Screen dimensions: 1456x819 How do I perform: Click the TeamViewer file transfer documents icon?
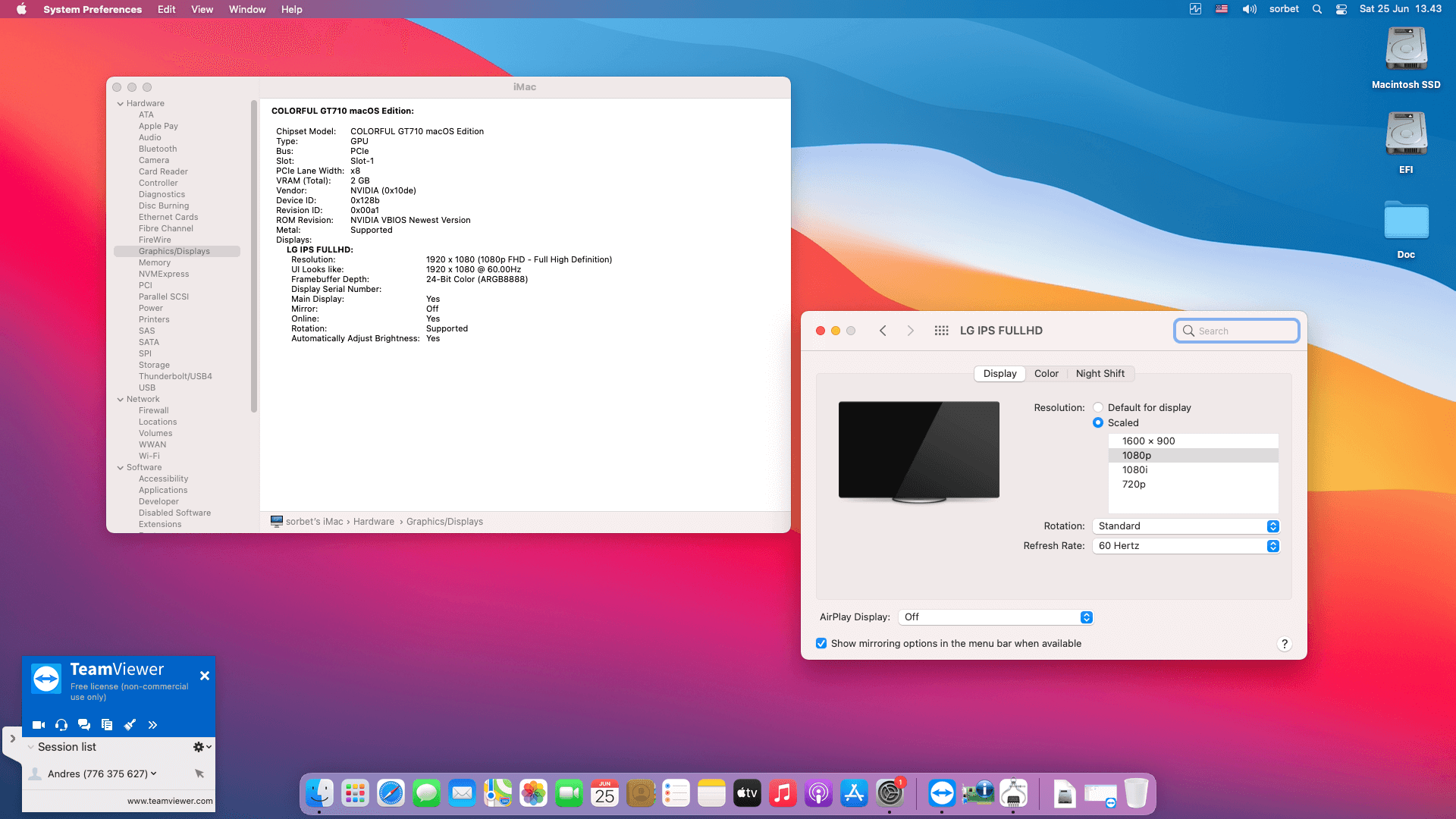(x=107, y=725)
